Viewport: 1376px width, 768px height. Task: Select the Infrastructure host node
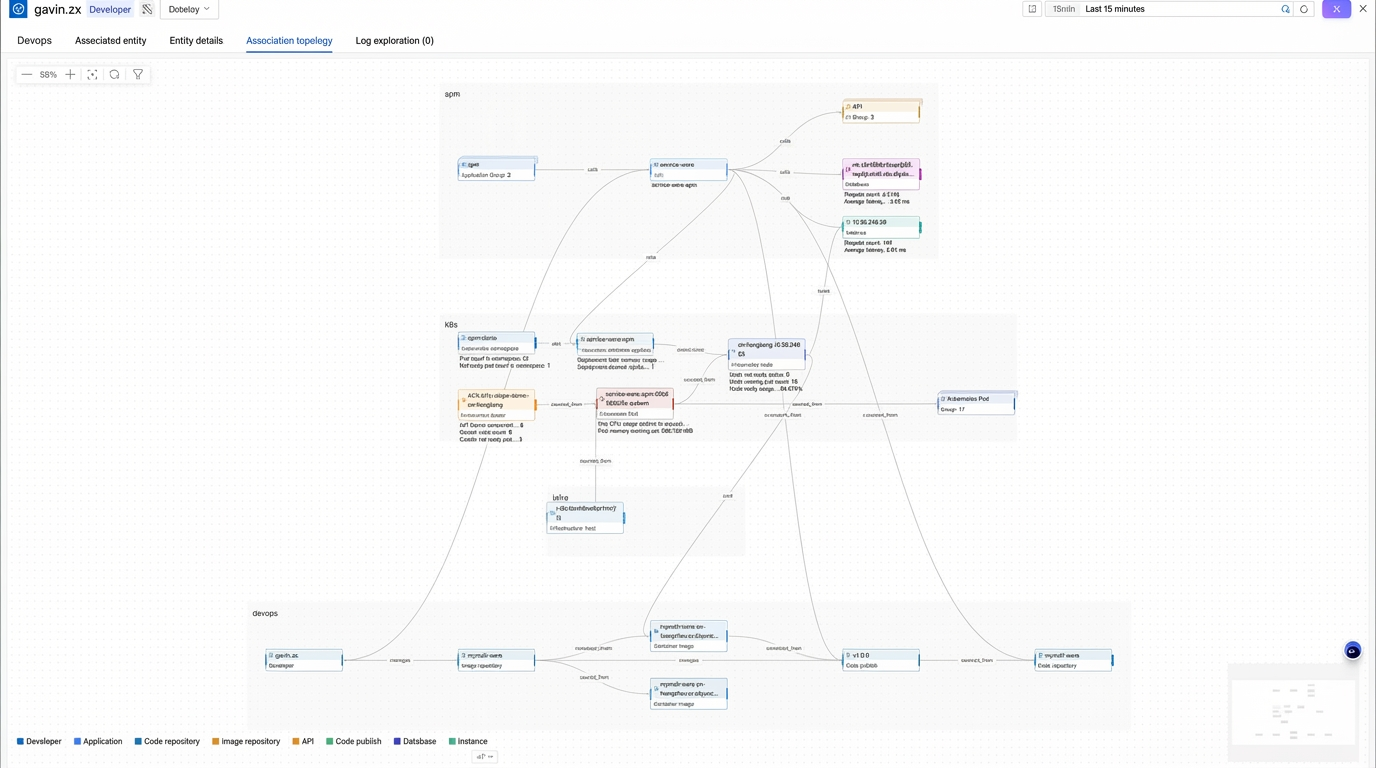[585, 517]
